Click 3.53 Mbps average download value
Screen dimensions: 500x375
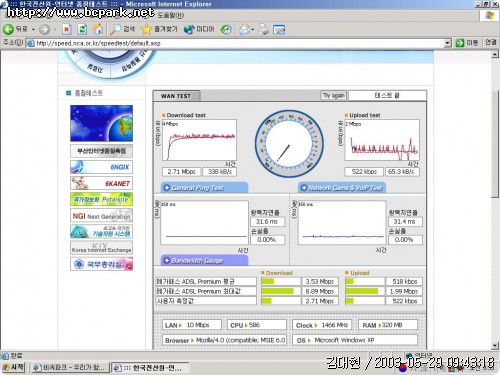point(319,282)
